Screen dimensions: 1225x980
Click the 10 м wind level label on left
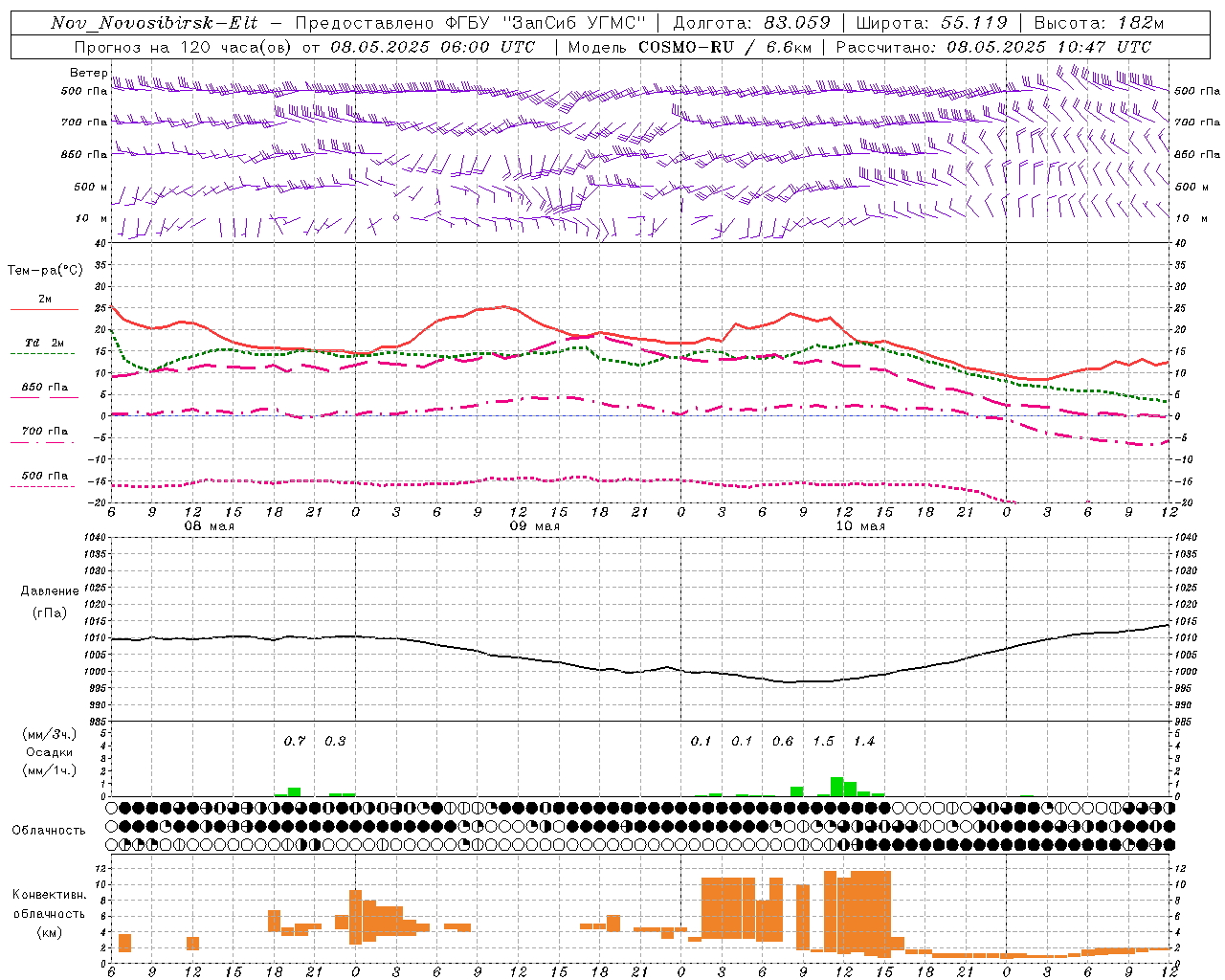92,218
